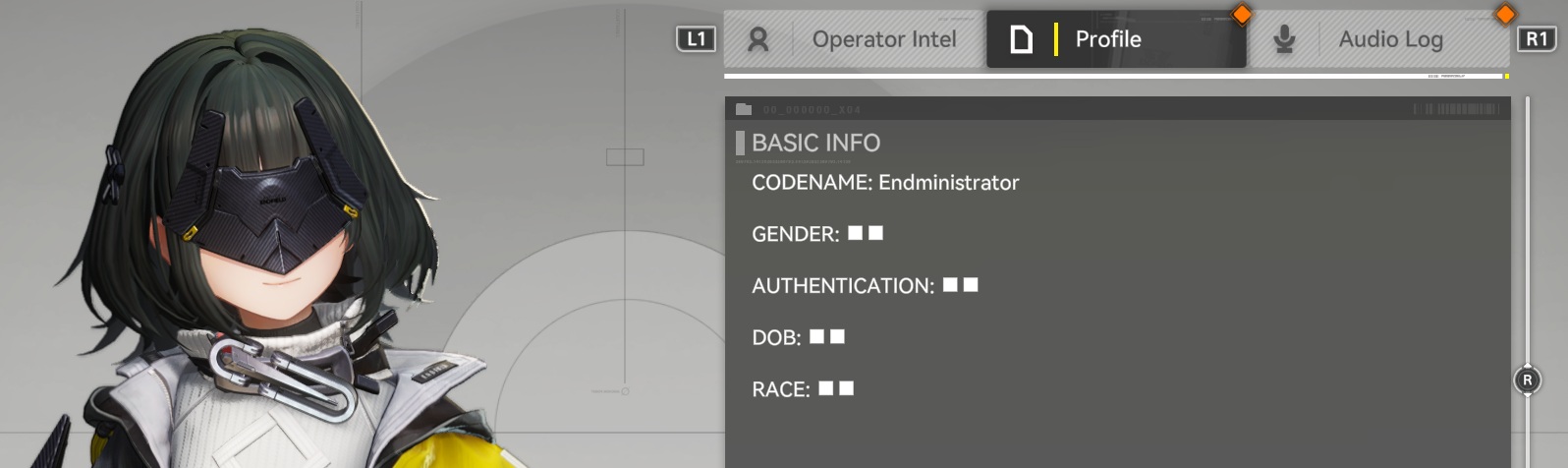
Task: Click the BASIC INFO heading
Action: (x=815, y=143)
